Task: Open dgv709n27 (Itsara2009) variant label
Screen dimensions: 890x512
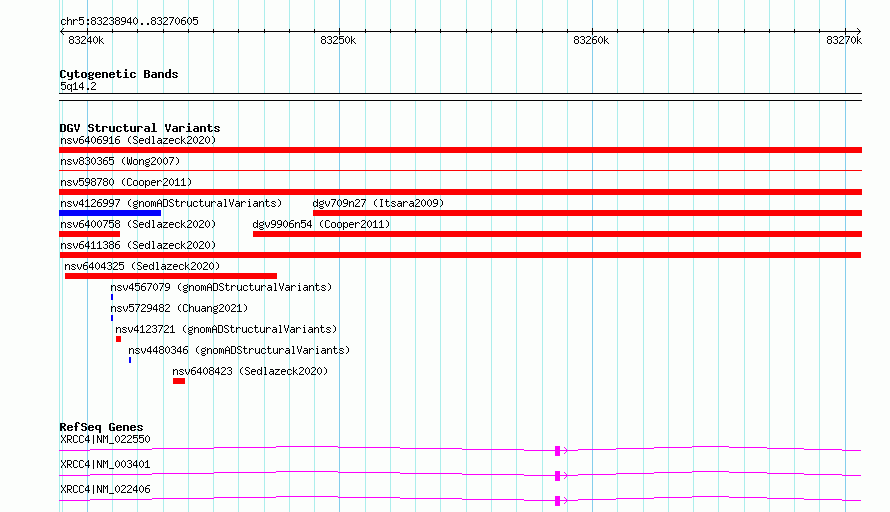Action: click(378, 203)
